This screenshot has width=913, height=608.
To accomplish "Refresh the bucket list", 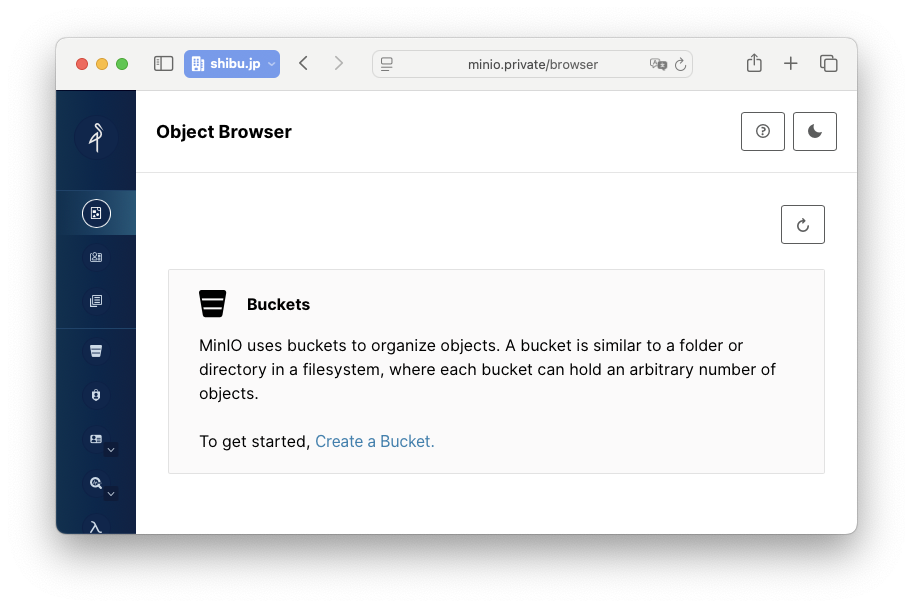I will [x=803, y=225].
